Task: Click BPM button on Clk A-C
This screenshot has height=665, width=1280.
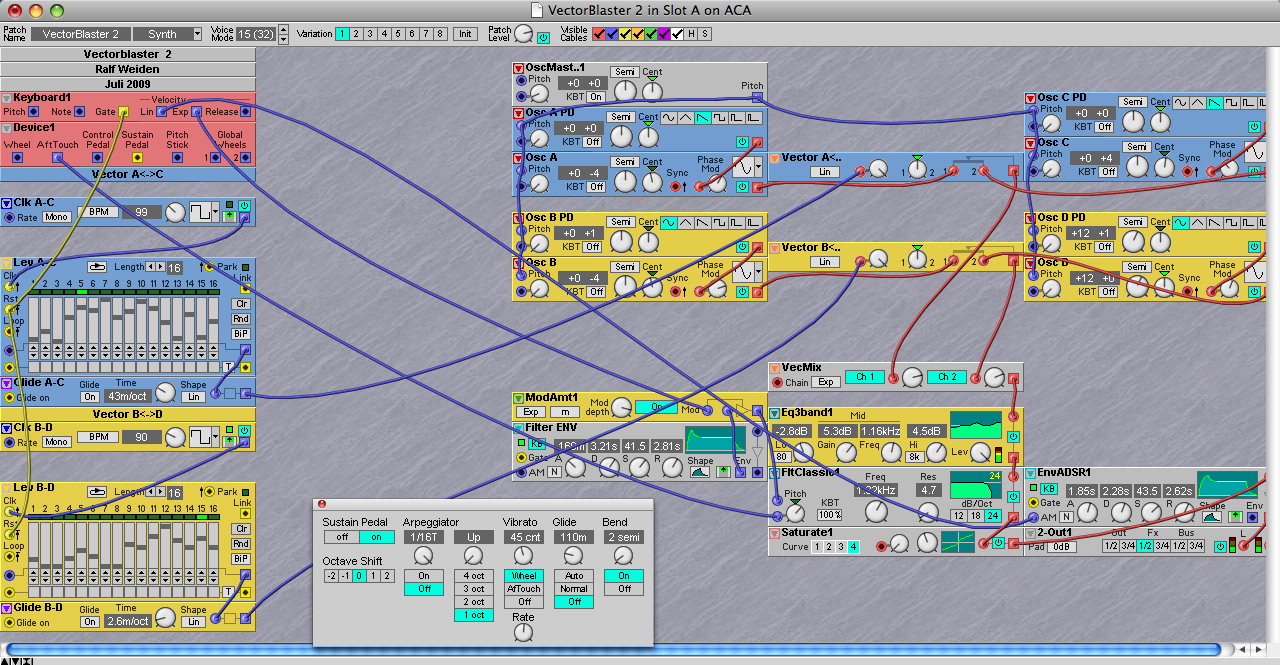Action: pos(98,213)
